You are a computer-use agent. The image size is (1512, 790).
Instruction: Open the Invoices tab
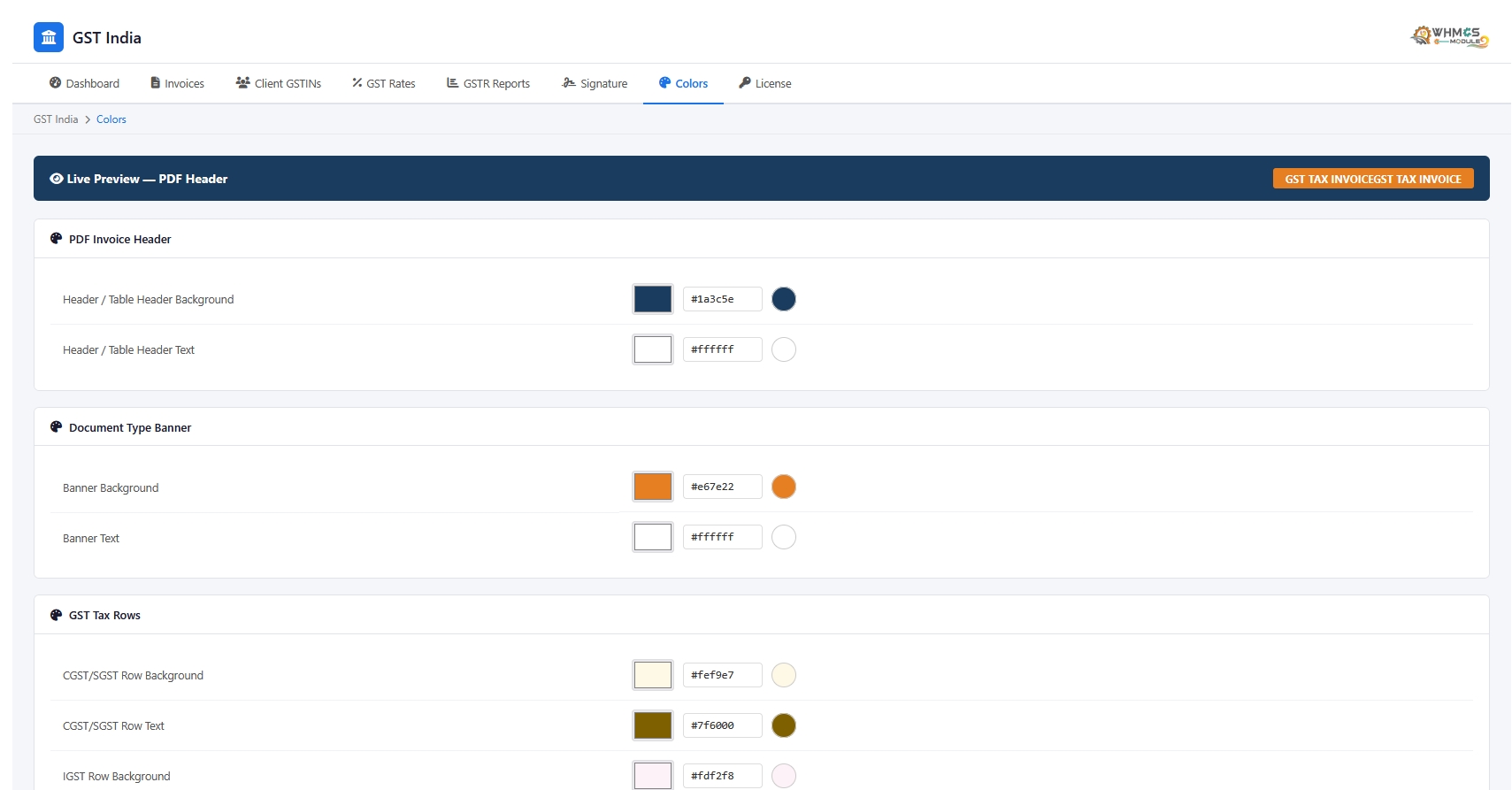[x=178, y=83]
